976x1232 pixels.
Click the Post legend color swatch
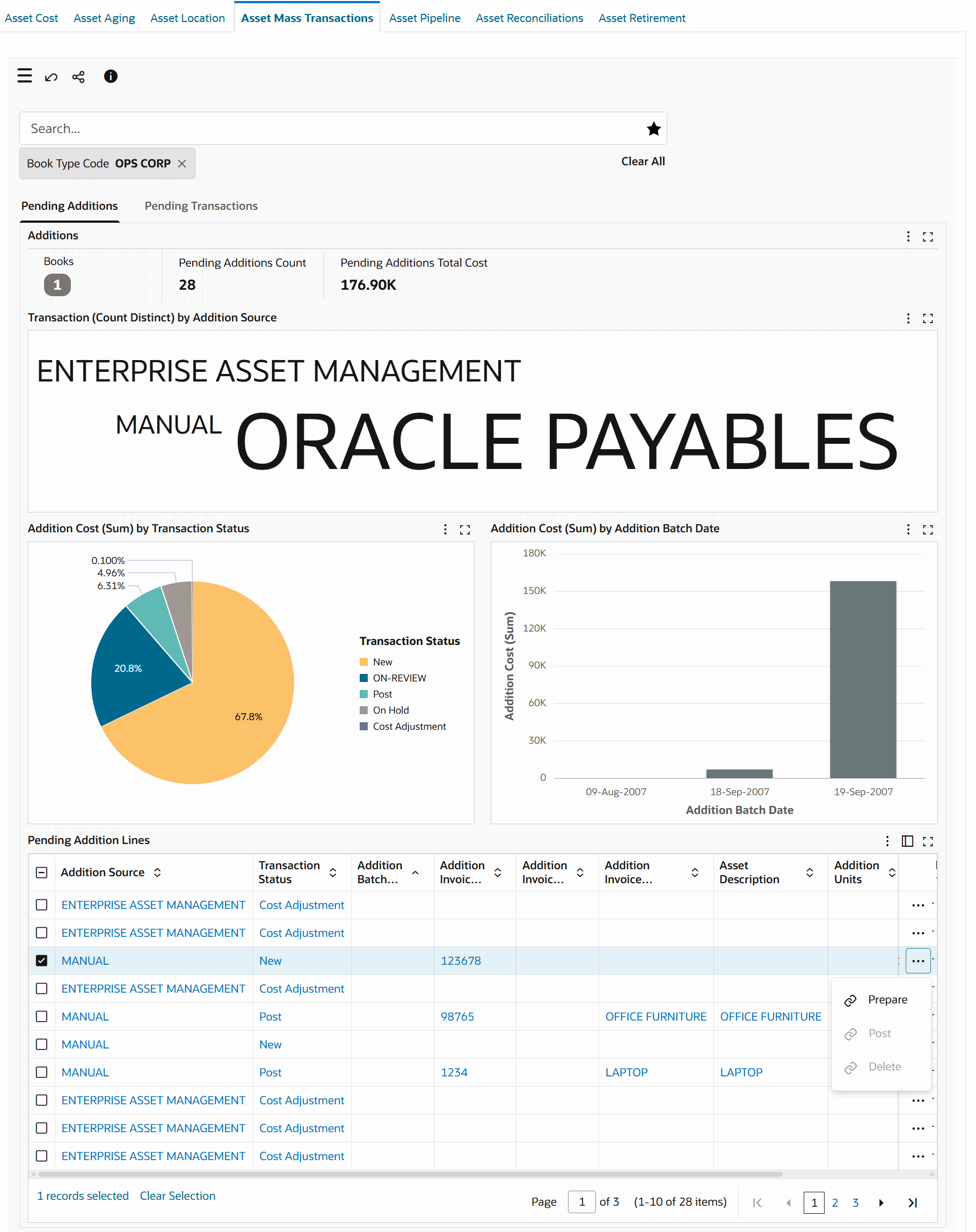coord(363,694)
